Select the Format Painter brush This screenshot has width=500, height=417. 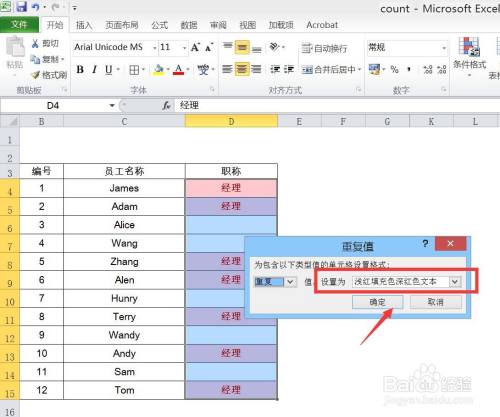click(35, 75)
